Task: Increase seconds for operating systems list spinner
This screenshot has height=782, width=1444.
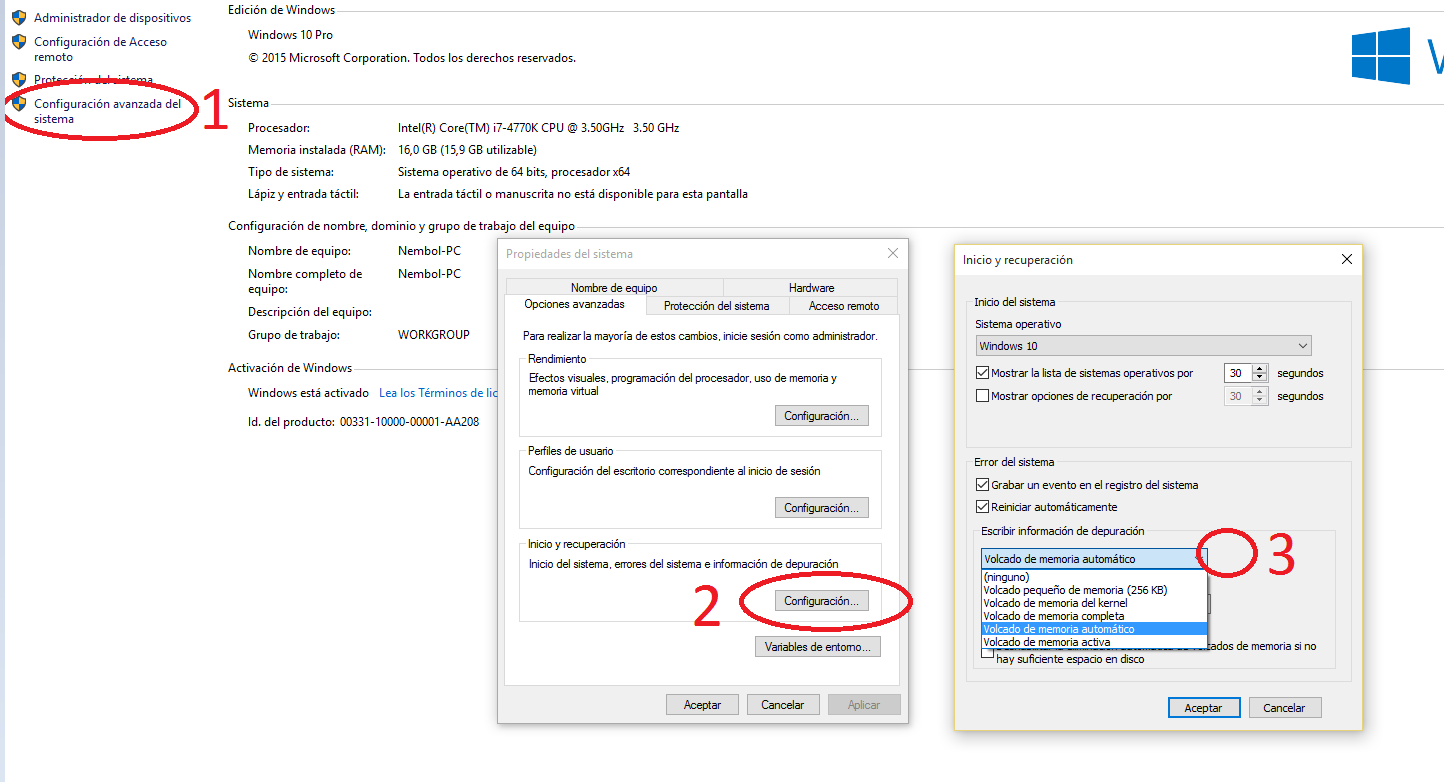Action: coord(1260,368)
